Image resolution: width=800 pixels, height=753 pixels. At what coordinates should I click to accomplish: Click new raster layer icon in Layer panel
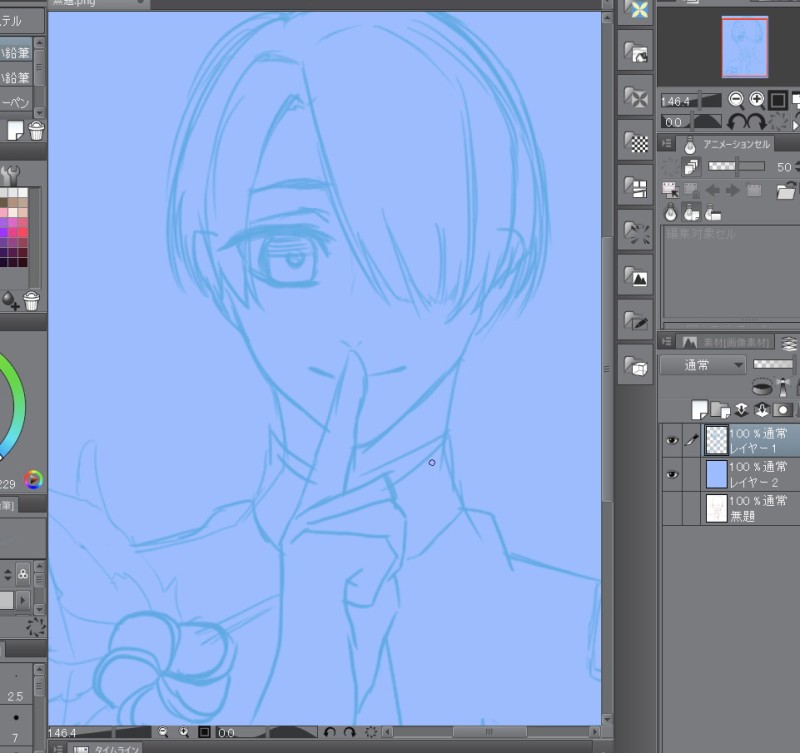pos(699,409)
